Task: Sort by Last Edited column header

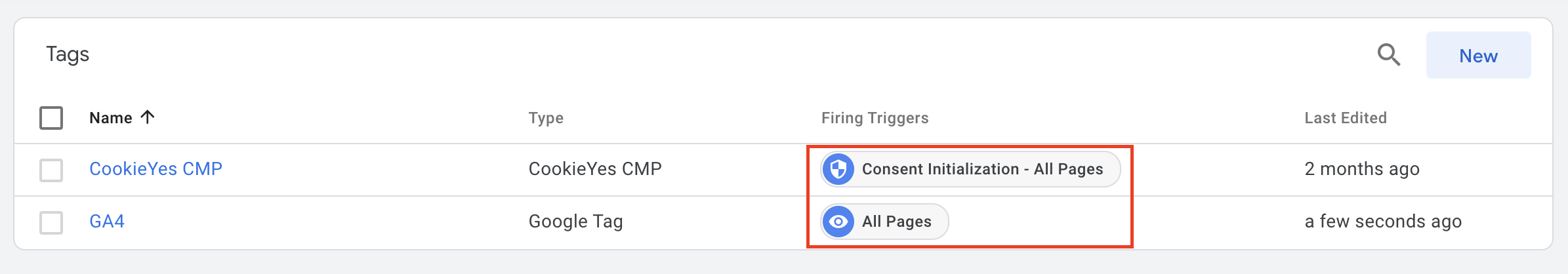Action: 1345,118
